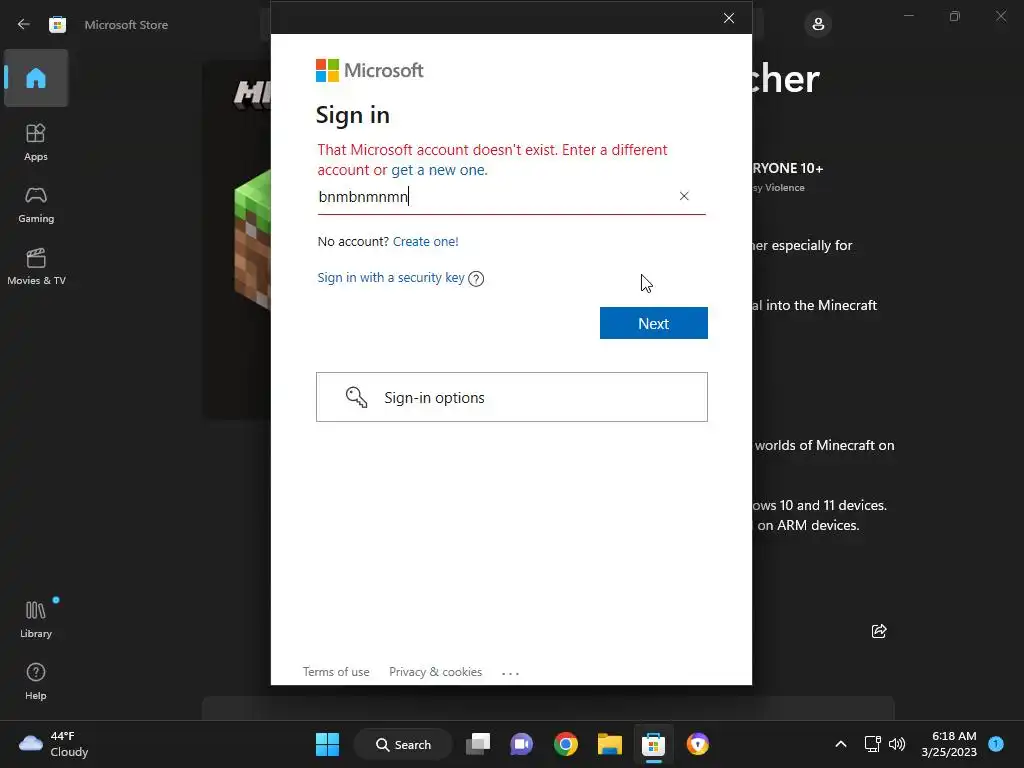
Task: Clear the email field with X icon
Action: tap(684, 196)
